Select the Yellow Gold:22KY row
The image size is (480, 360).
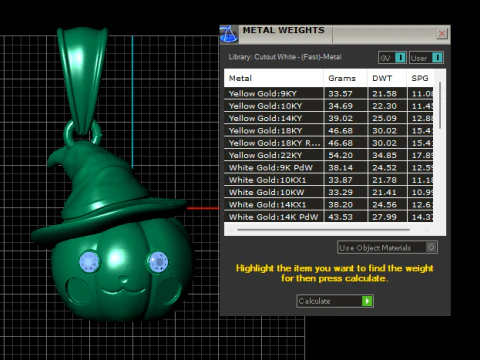point(329,155)
